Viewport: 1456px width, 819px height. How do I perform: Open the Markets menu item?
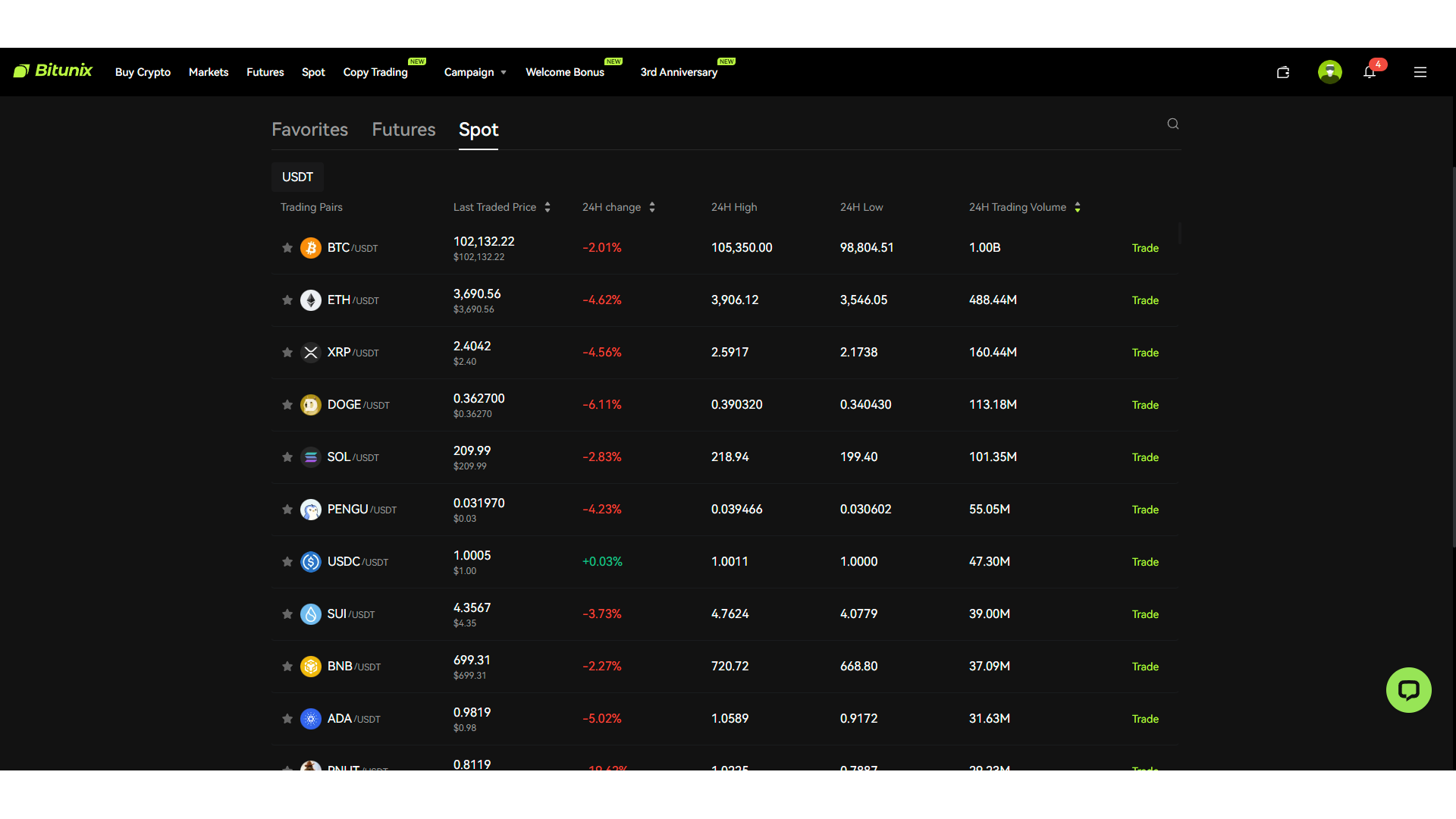[x=209, y=72]
